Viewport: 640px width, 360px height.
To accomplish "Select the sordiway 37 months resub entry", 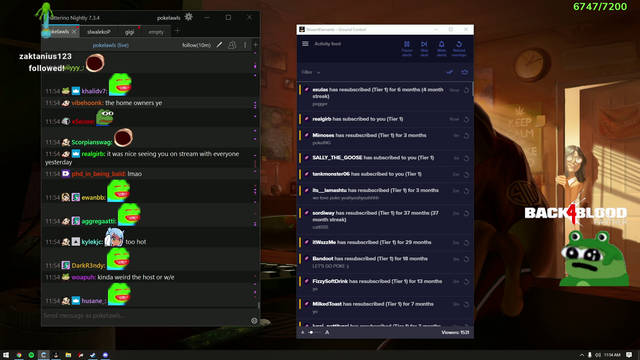I will [x=385, y=220].
